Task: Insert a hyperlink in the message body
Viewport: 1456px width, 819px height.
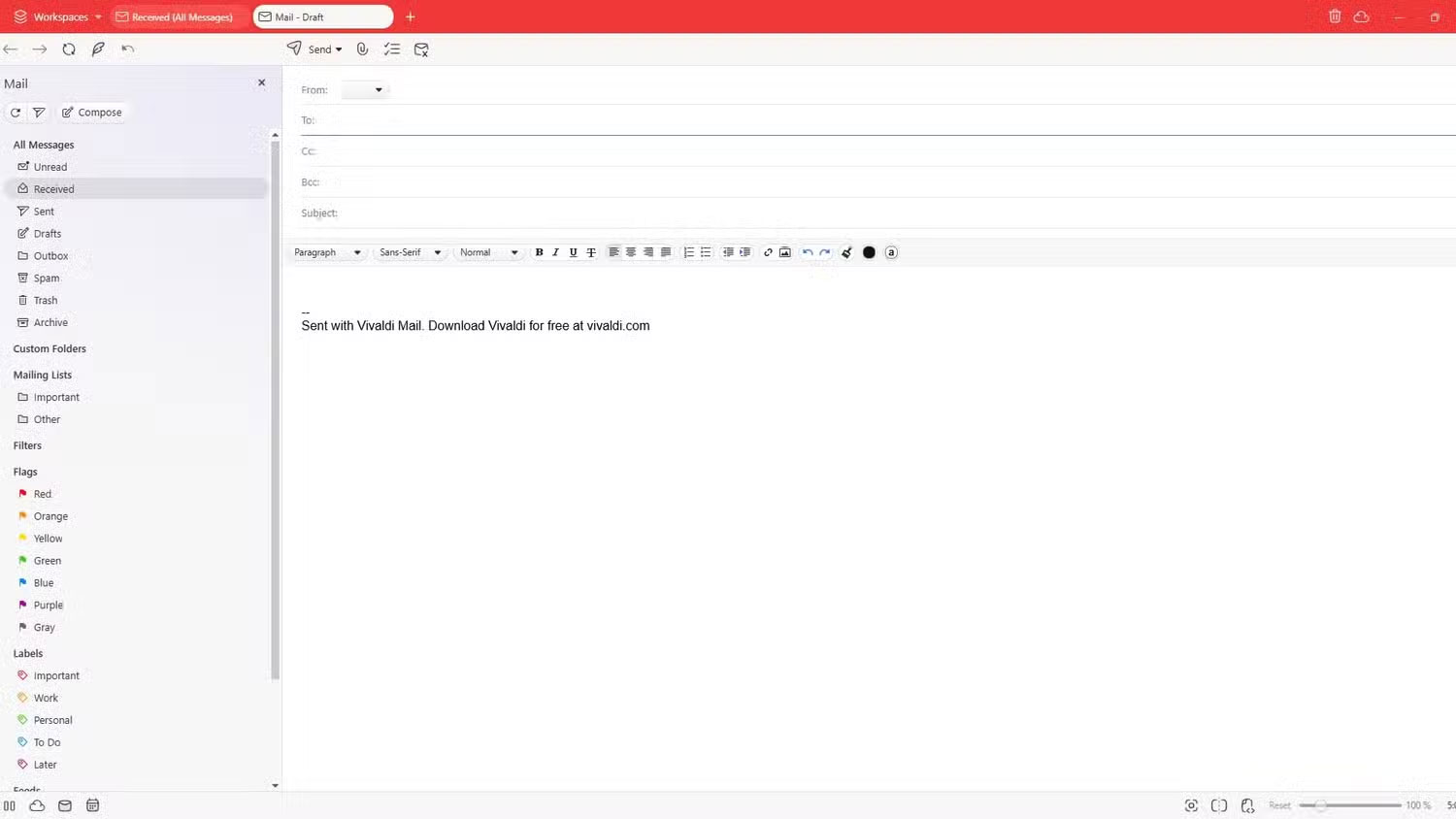Action: tap(768, 252)
